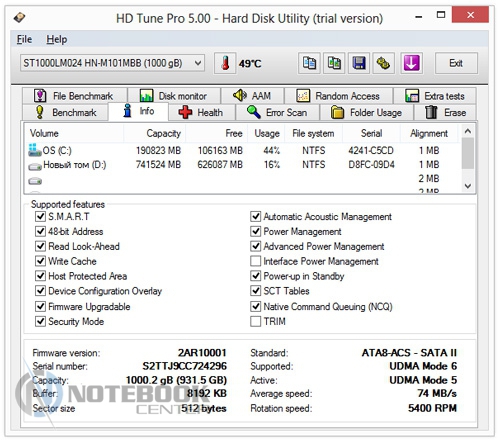The width and height of the screenshot is (500, 441).
Task: Toggle the TRIM checkbox
Action: click(x=255, y=321)
